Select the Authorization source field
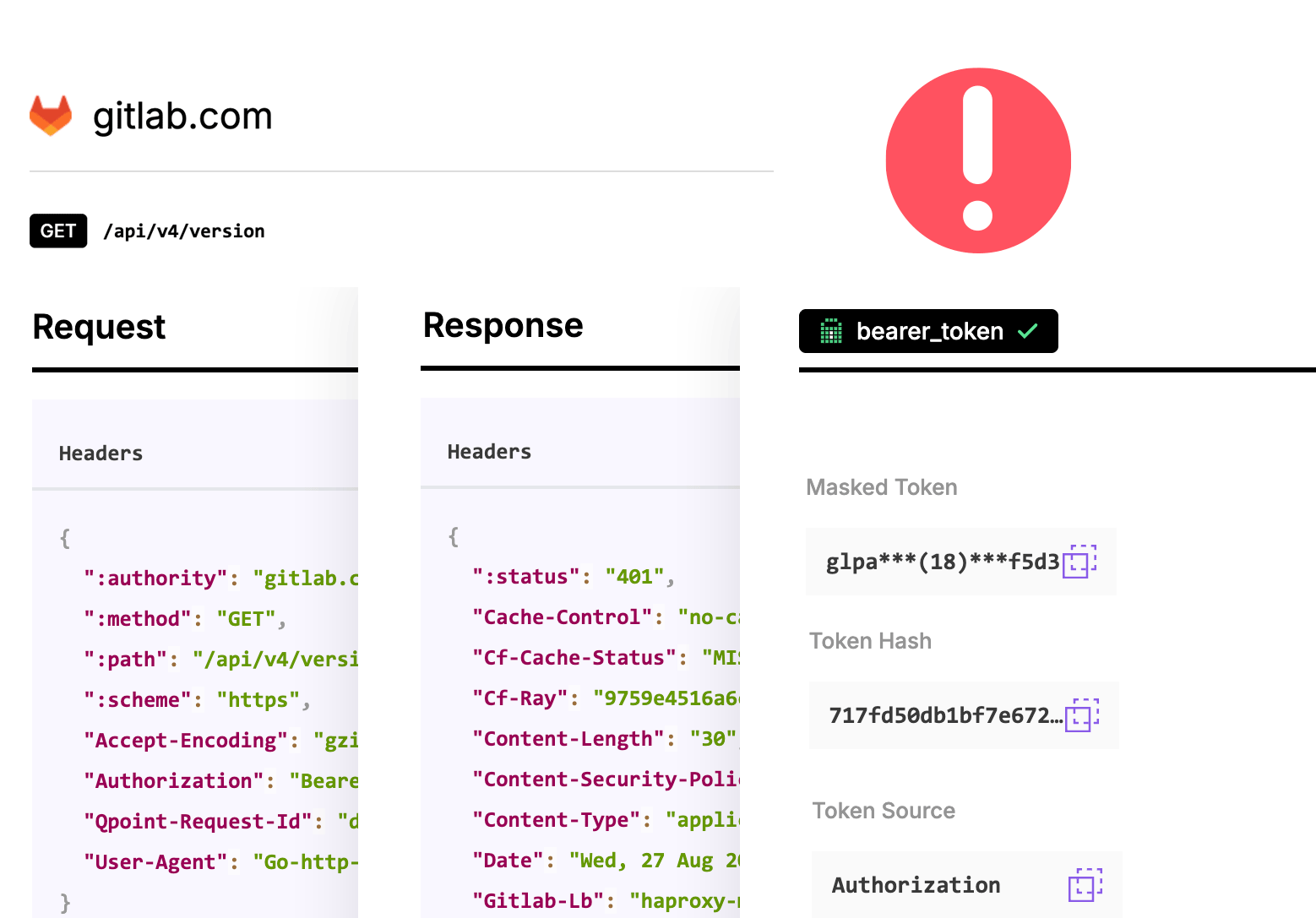 pos(916,885)
